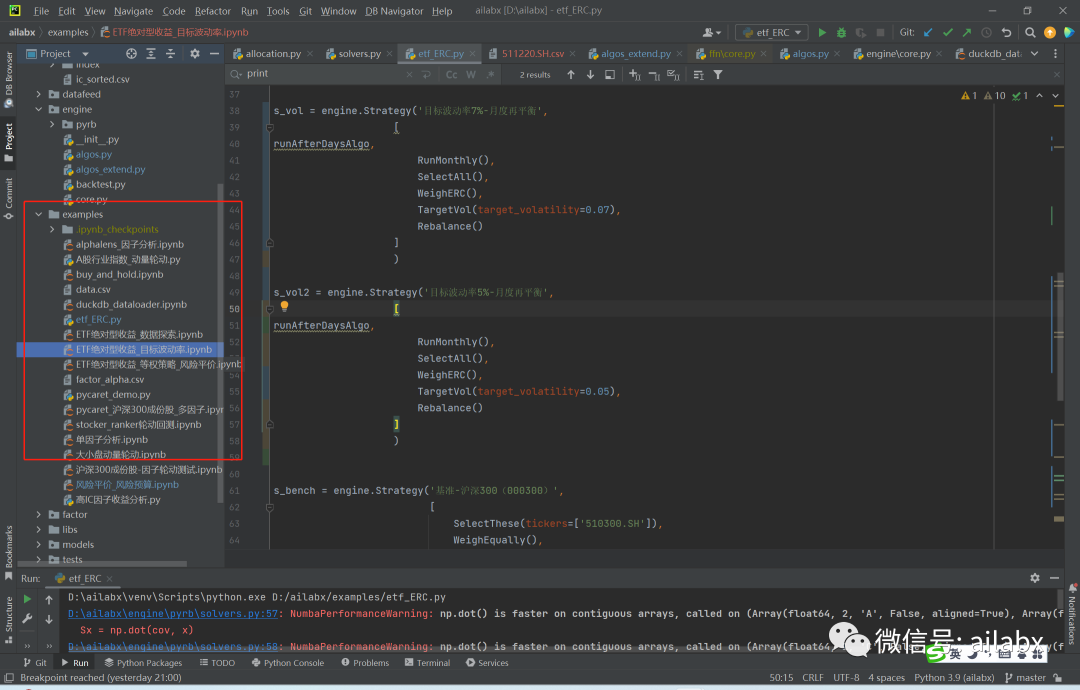This screenshot has height=690, width=1080.
Task: Open Project view dropdown arrow
Action: (85, 54)
